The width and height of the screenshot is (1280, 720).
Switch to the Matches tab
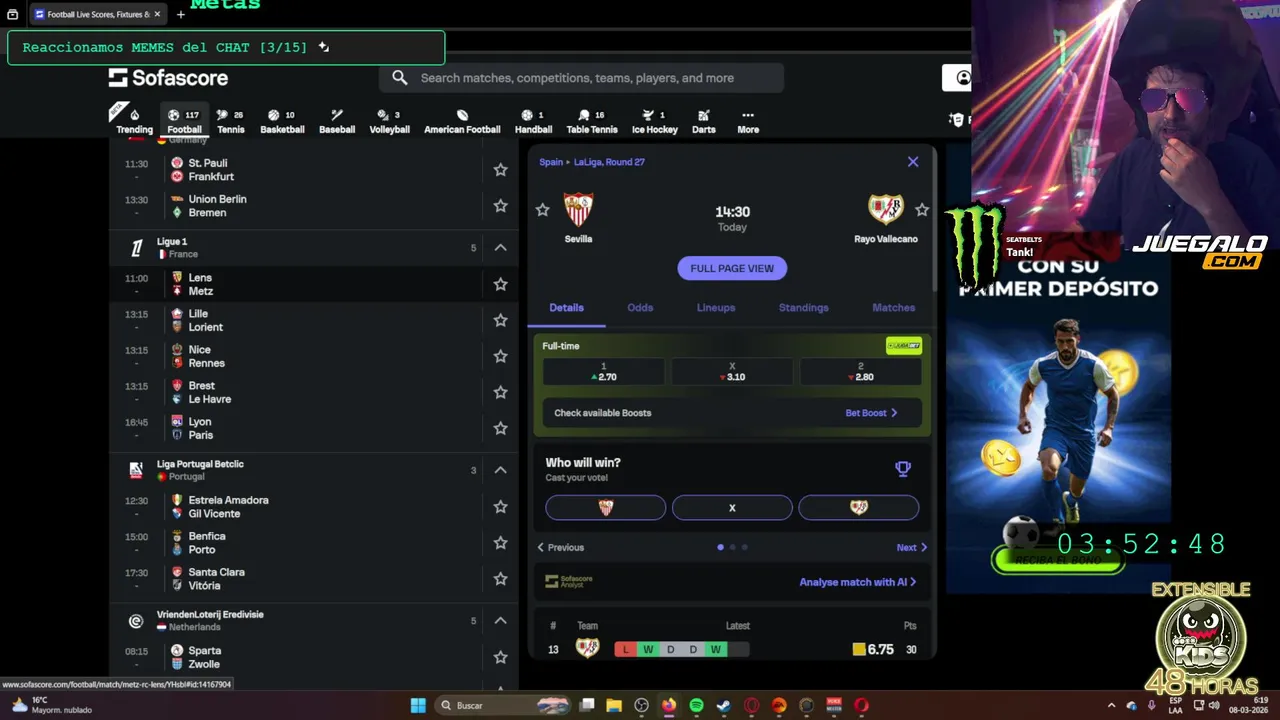[893, 308]
